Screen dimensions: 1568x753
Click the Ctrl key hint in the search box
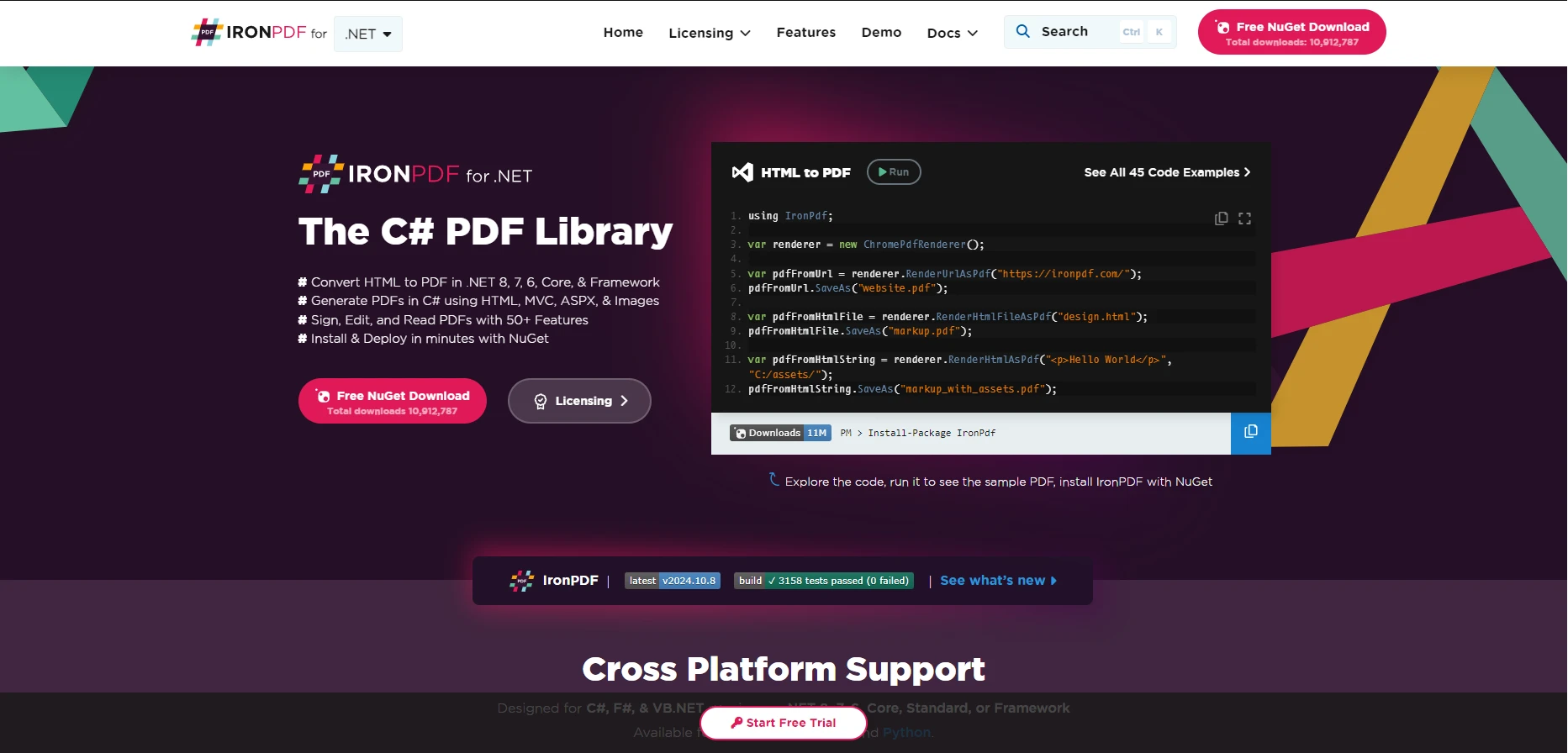(x=1132, y=32)
